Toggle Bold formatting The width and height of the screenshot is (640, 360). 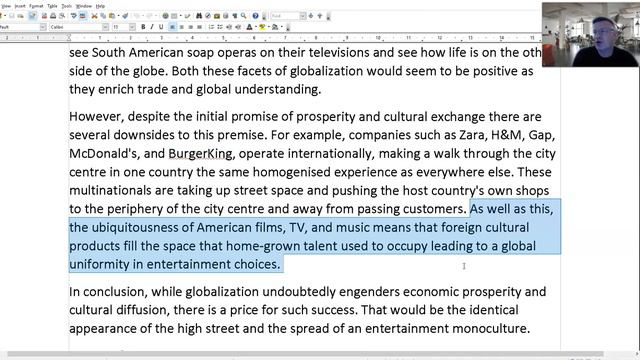tap(143, 27)
